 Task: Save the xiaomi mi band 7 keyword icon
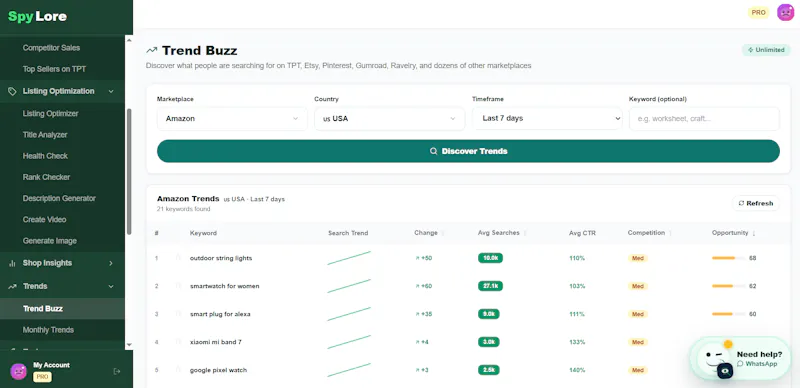pyautogui.click(x=178, y=342)
